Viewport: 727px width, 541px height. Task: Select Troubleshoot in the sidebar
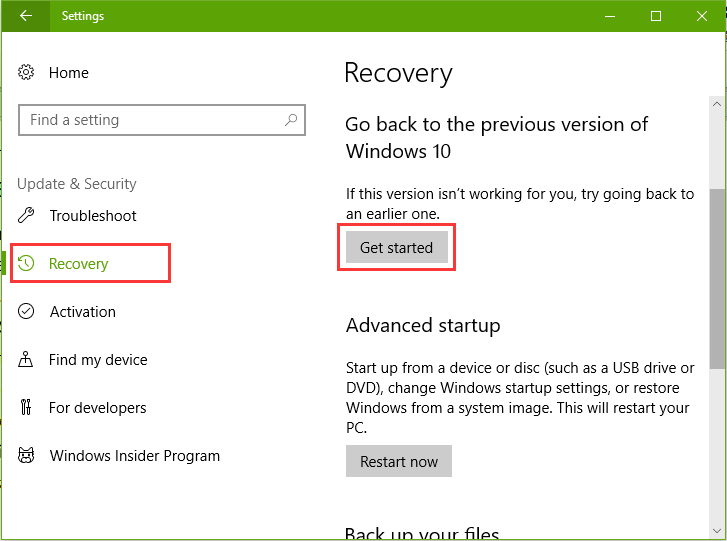coord(93,216)
